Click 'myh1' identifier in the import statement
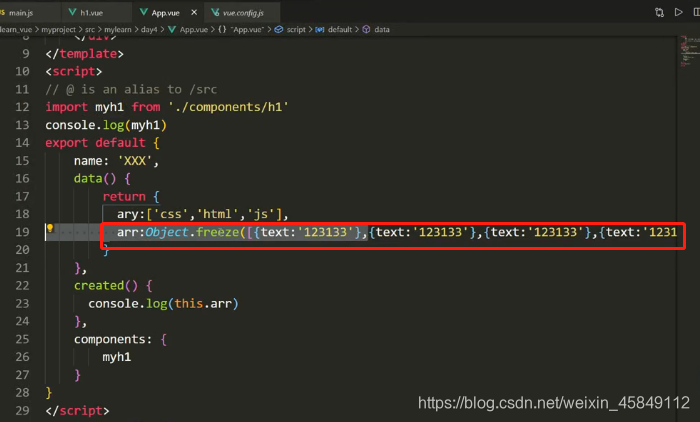Image resolution: width=700 pixels, height=422 pixels. (109, 107)
